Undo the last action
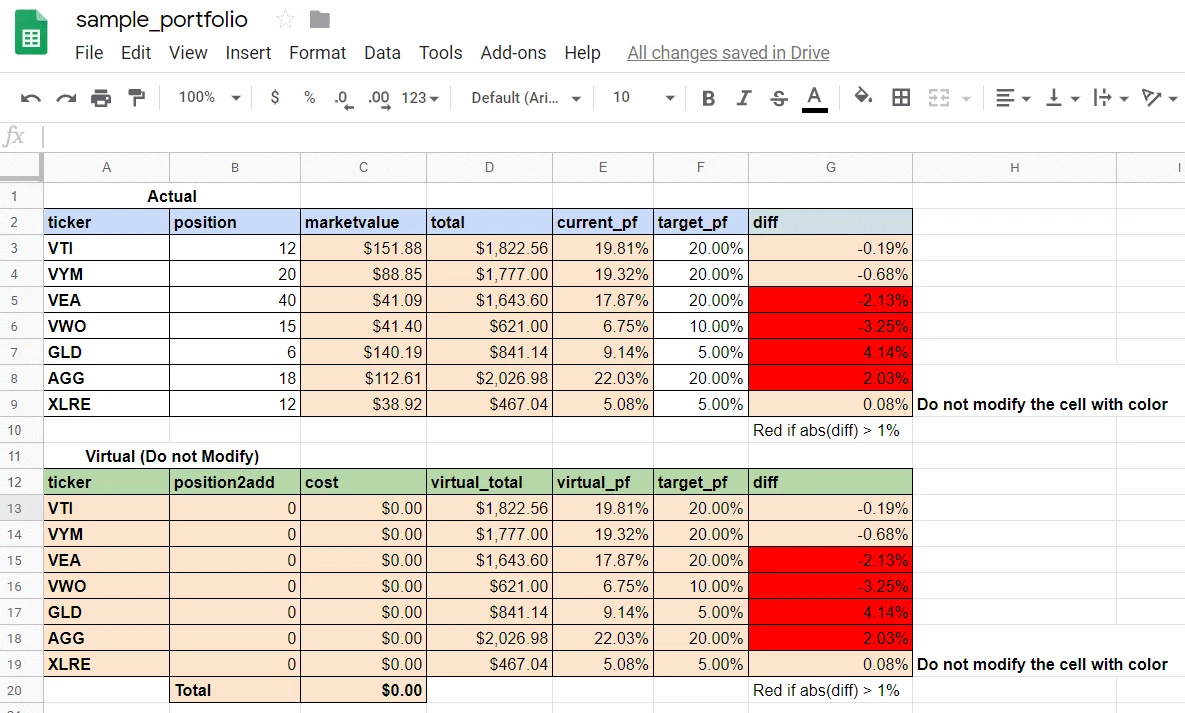The image size is (1185, 713). [x=31, y=98]
